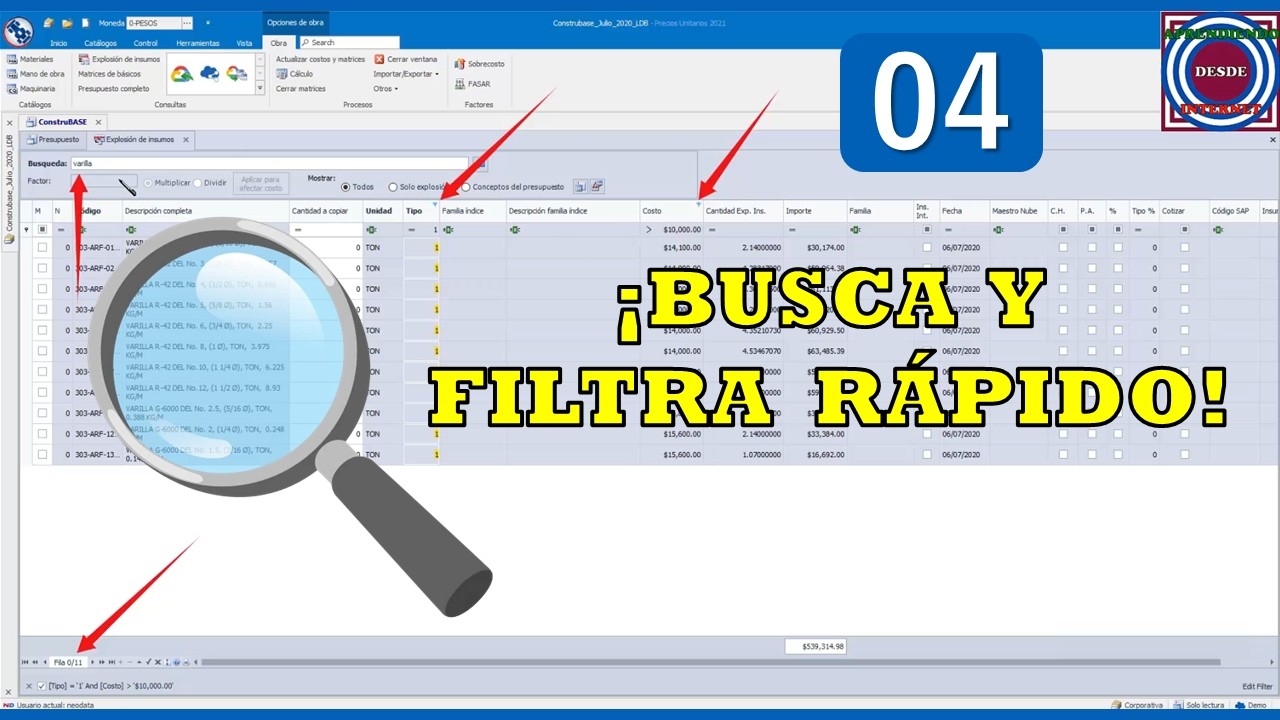Click the Busqueda field containing varilla
1280x720 pixels.
(x=270, y=163)
